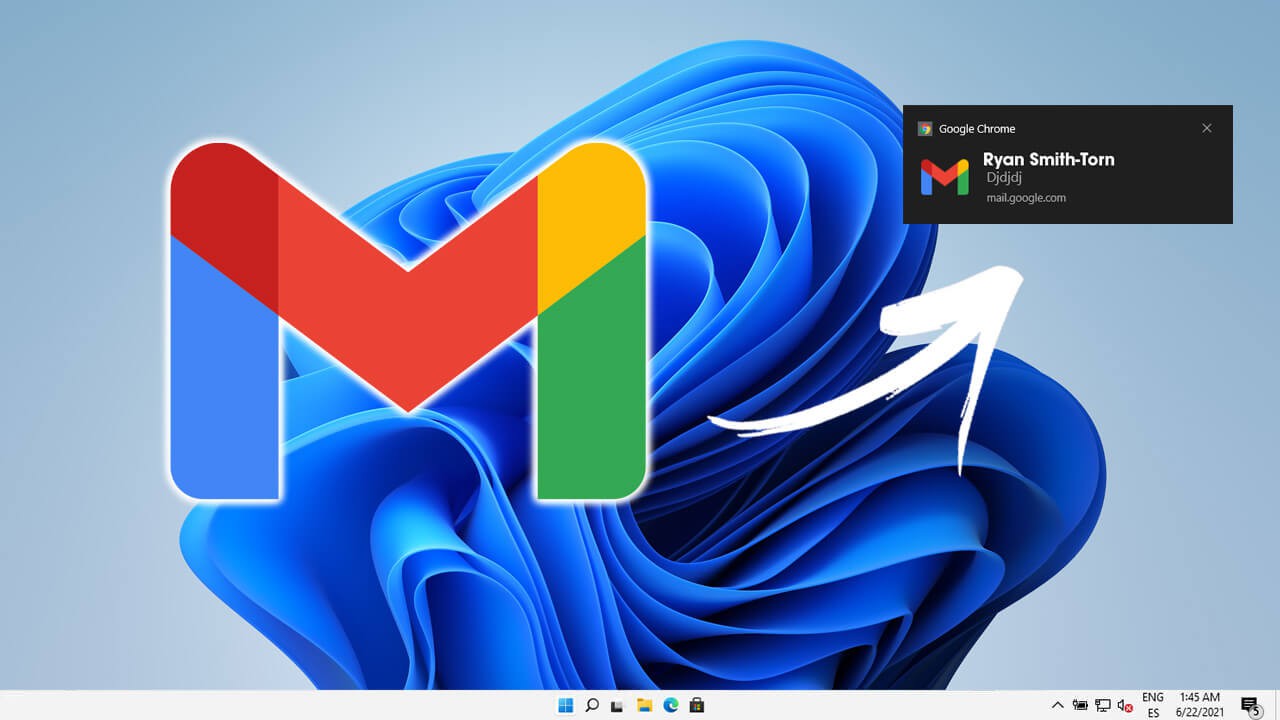The image size is (1280, 720).
Task: Open the Windows Start menu
Action: click(x=566, y=705)
